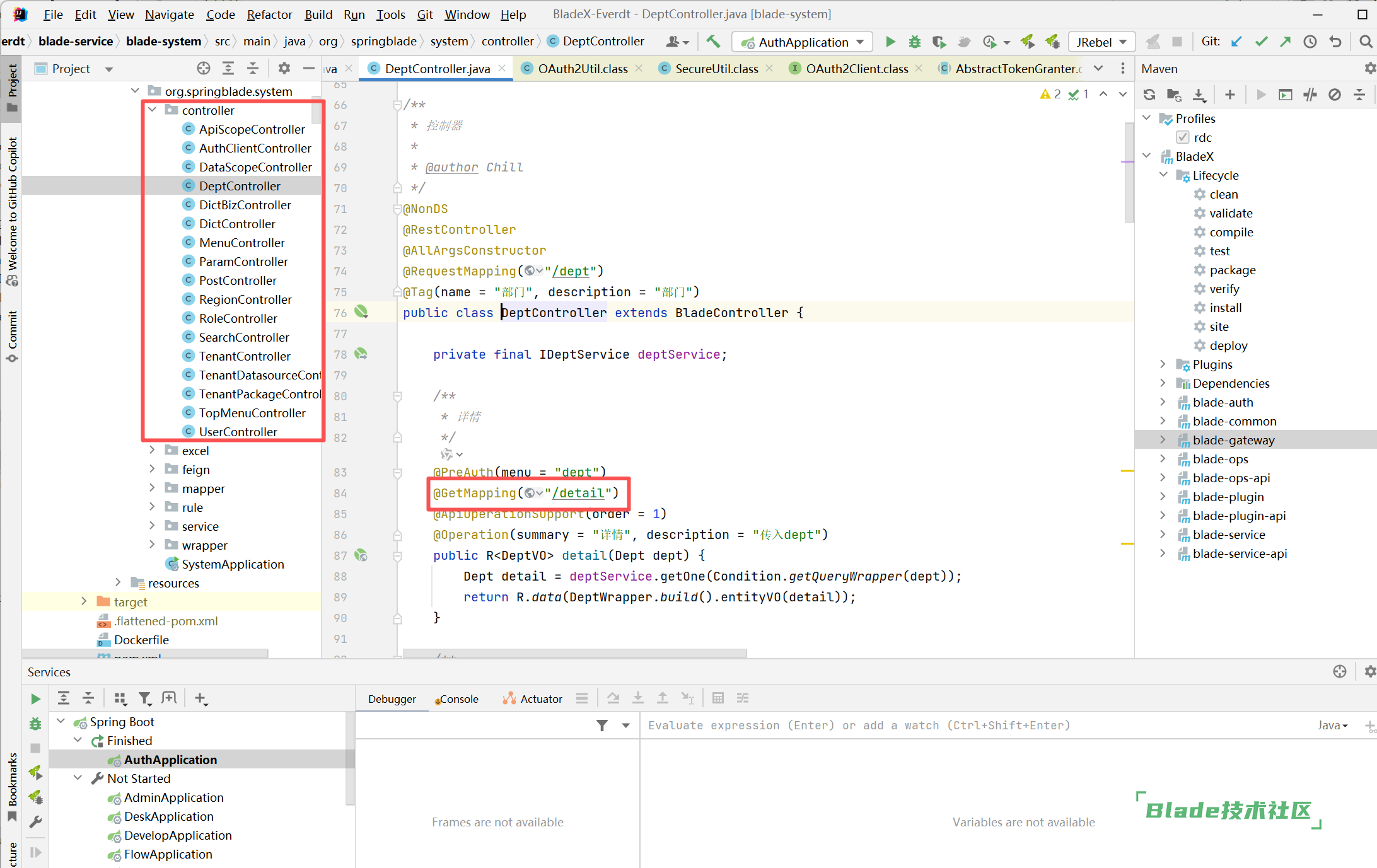Open Java language selector in evaluate field

[1333, 726]
